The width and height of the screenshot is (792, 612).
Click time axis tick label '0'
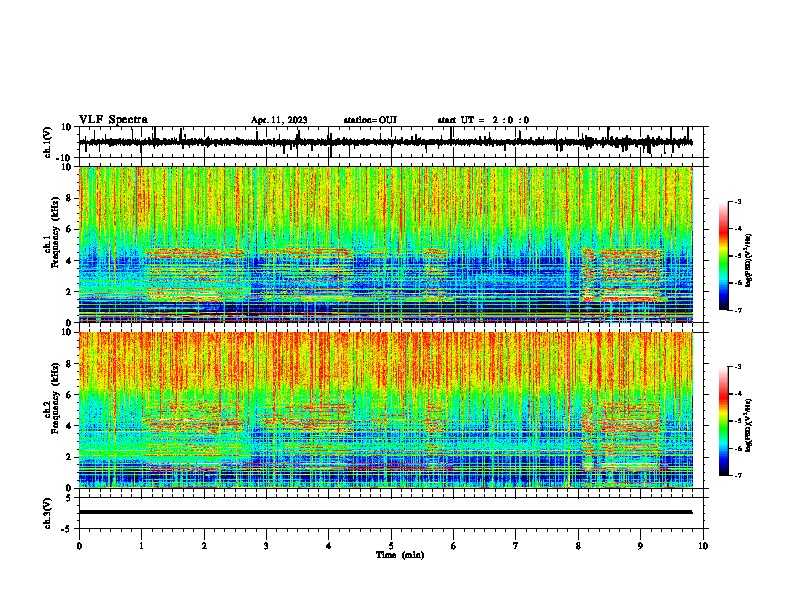tap(79, 546)
